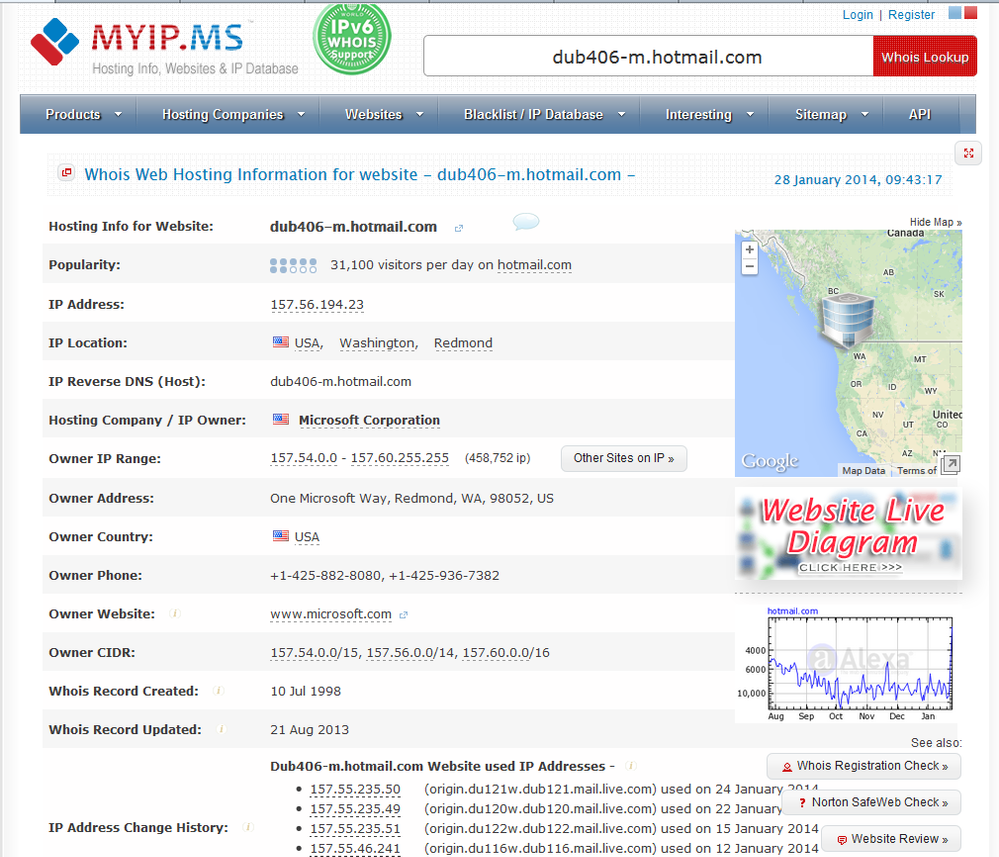Open the Norton SafeWeb Check button
The width and height of the screenshot is (999, 857).
pos(871,802)
